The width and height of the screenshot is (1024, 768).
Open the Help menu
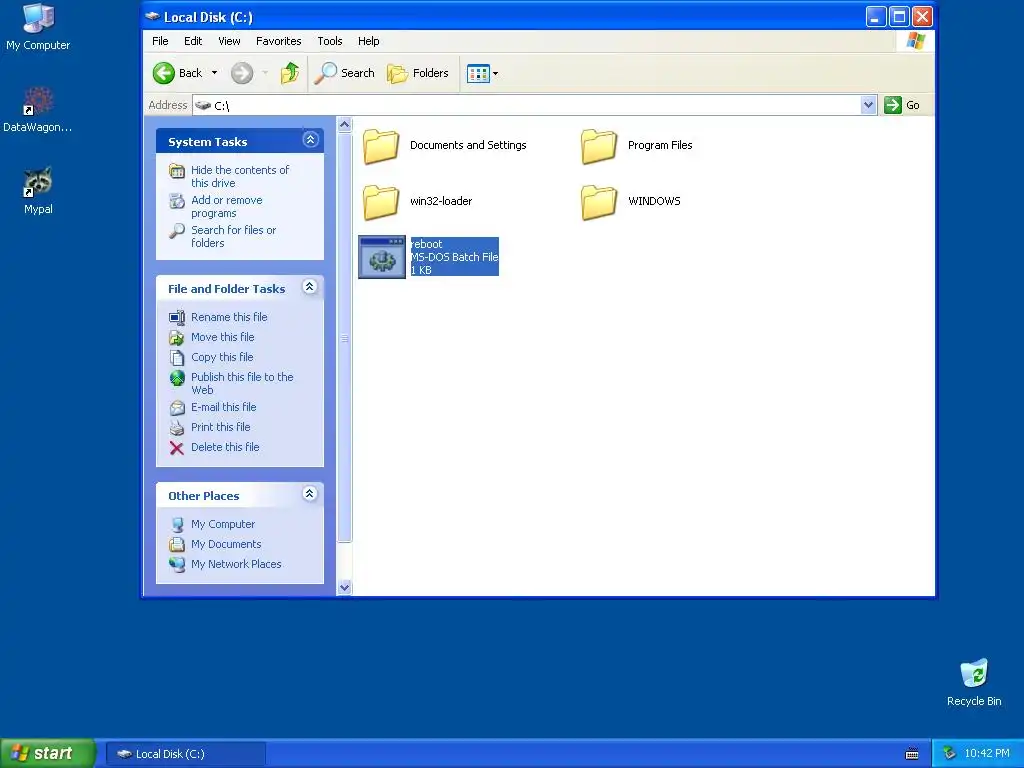[368, 41]
